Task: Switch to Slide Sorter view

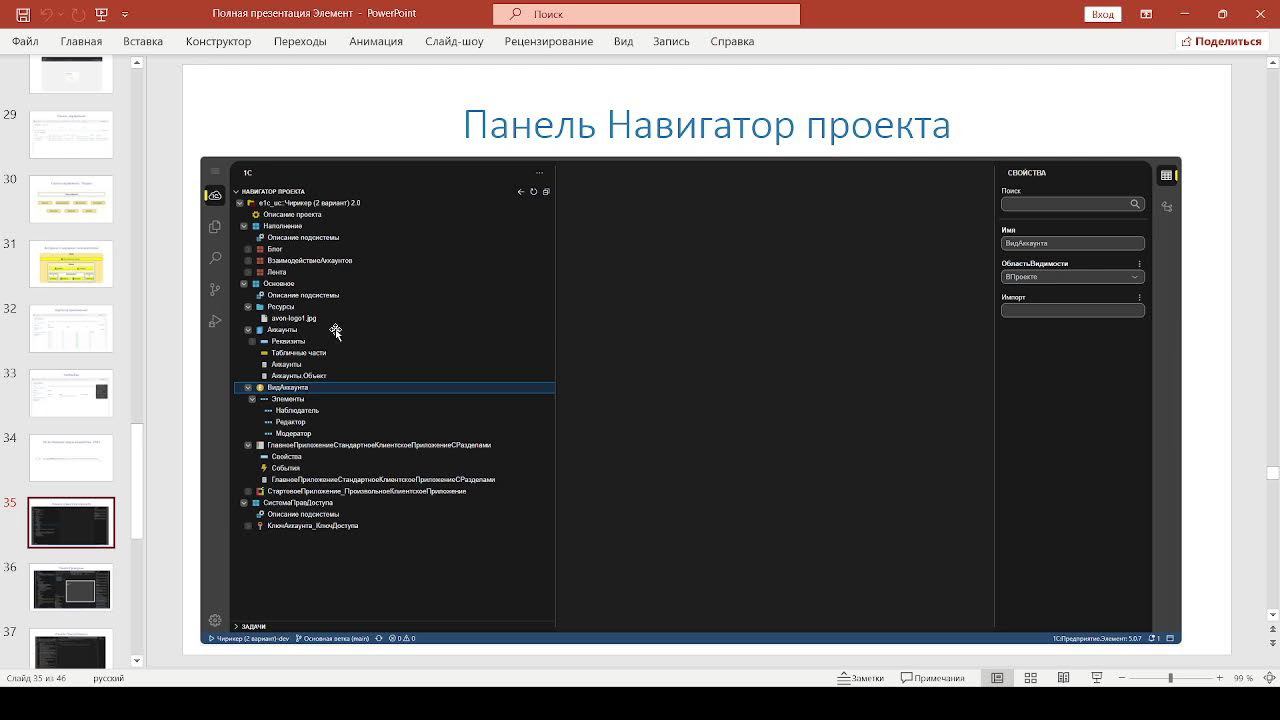Action: [x=1030, y=678]
